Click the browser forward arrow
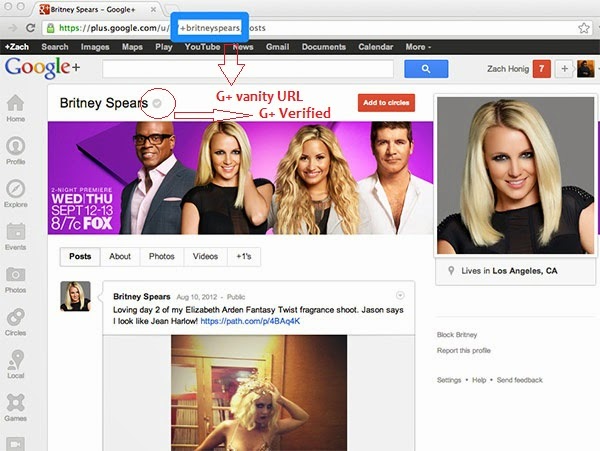The width and height of the screenshot is (600, 451). 13,28
